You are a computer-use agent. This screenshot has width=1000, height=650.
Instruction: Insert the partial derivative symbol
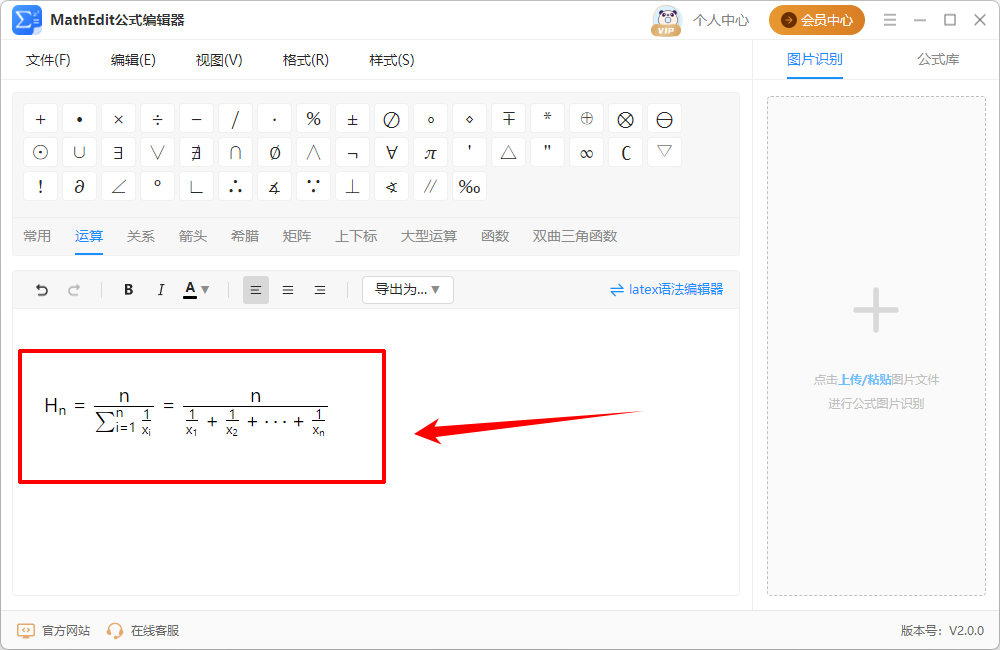coord(80,187)
